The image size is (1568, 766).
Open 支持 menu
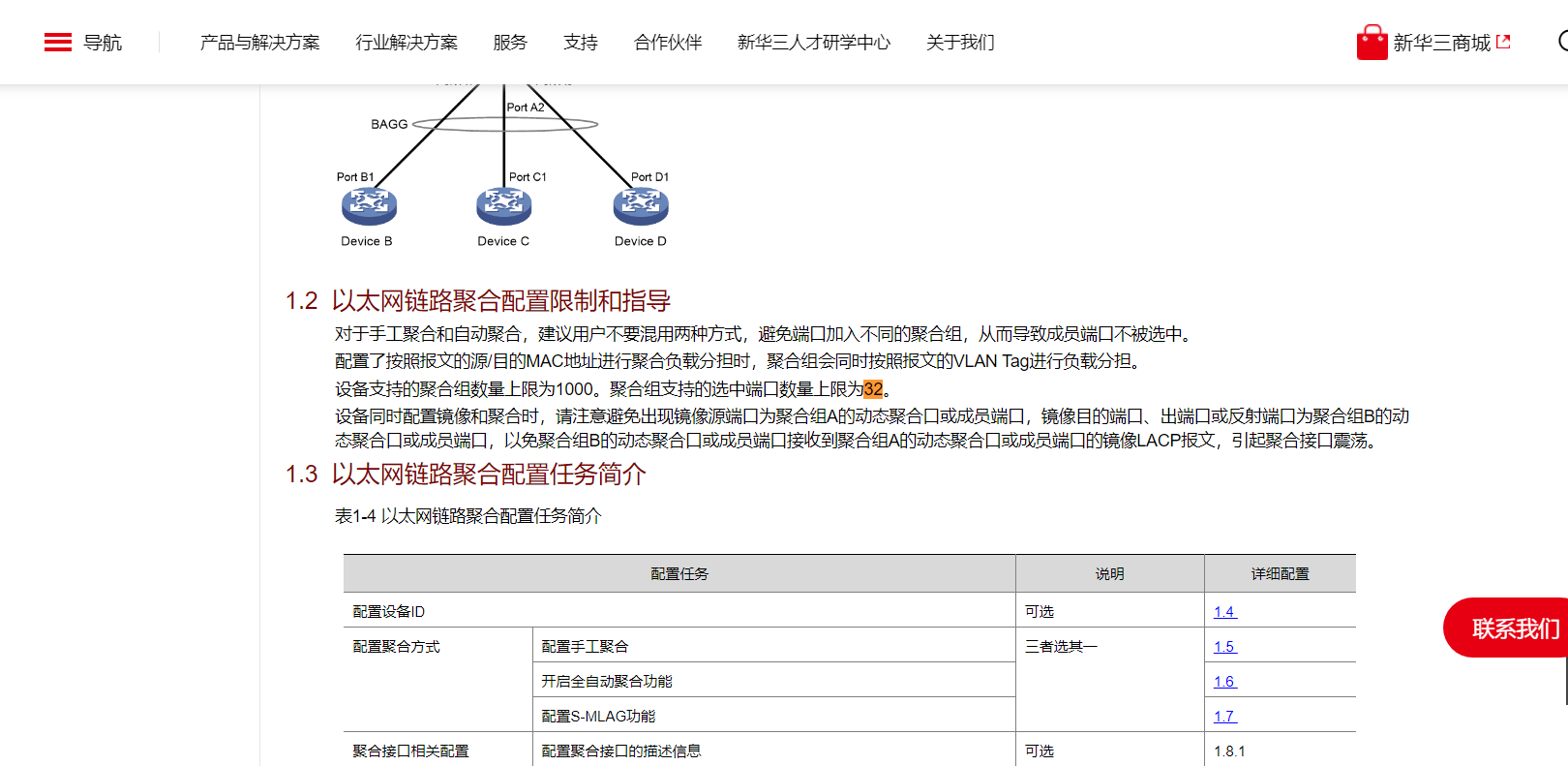[x=581, y=43]
